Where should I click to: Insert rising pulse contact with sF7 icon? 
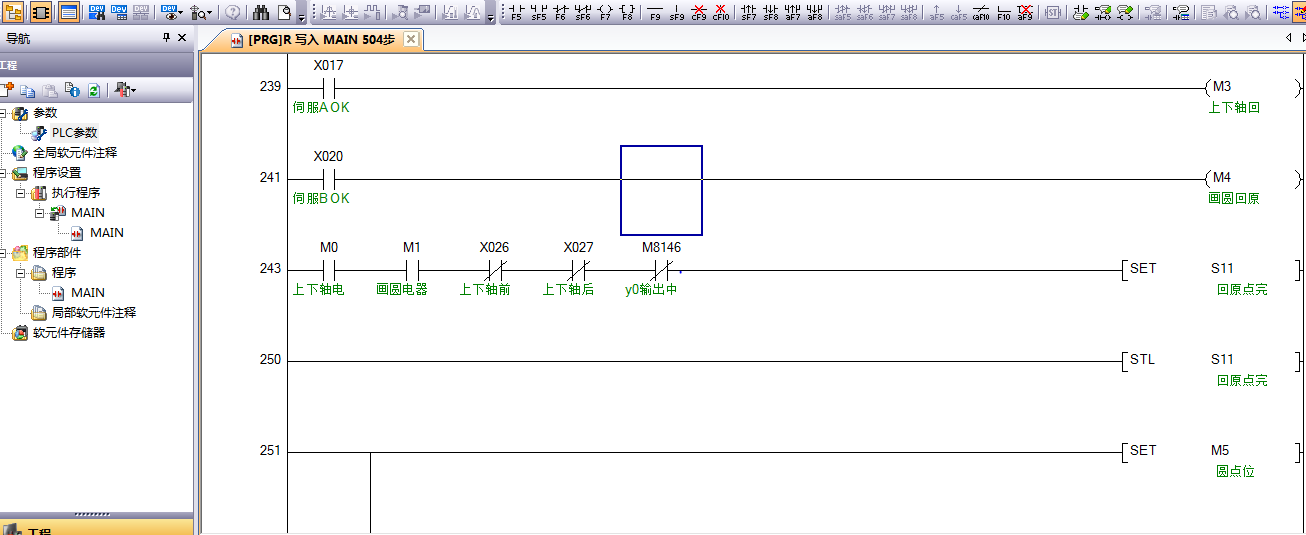[749, 12]
